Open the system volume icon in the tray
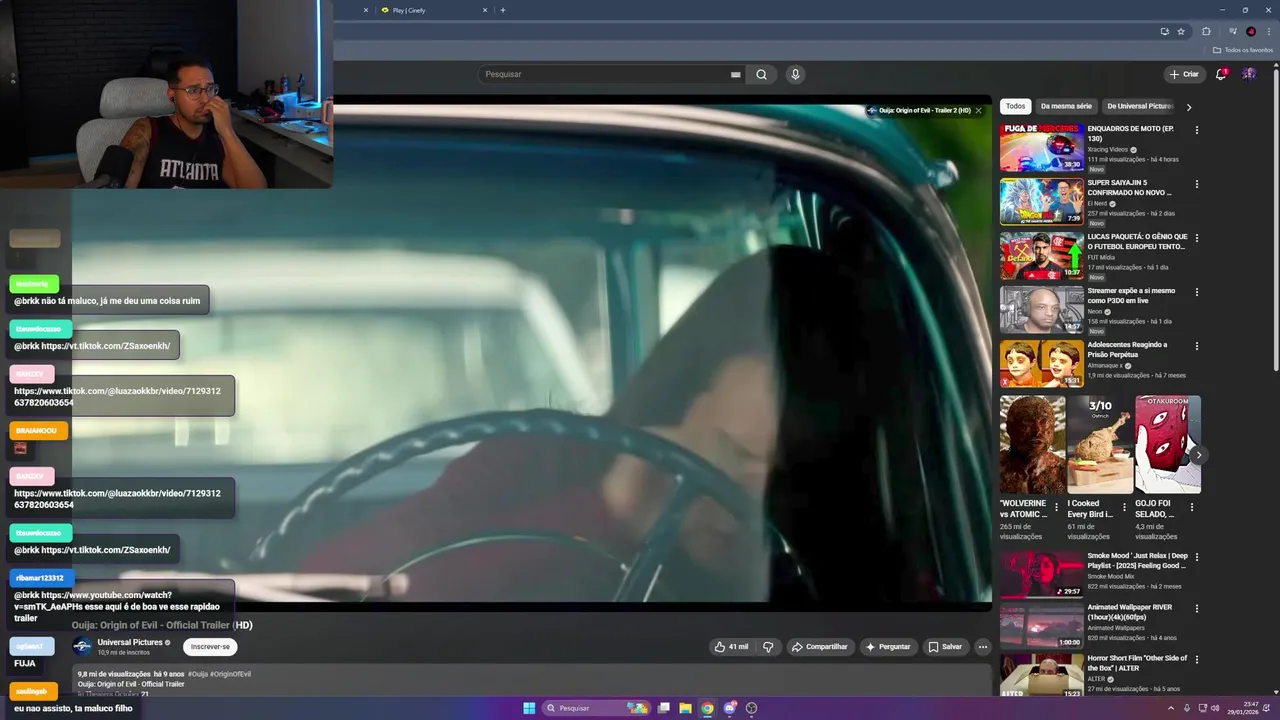This screenshot has height=720, width=1280. (1215, 708)
